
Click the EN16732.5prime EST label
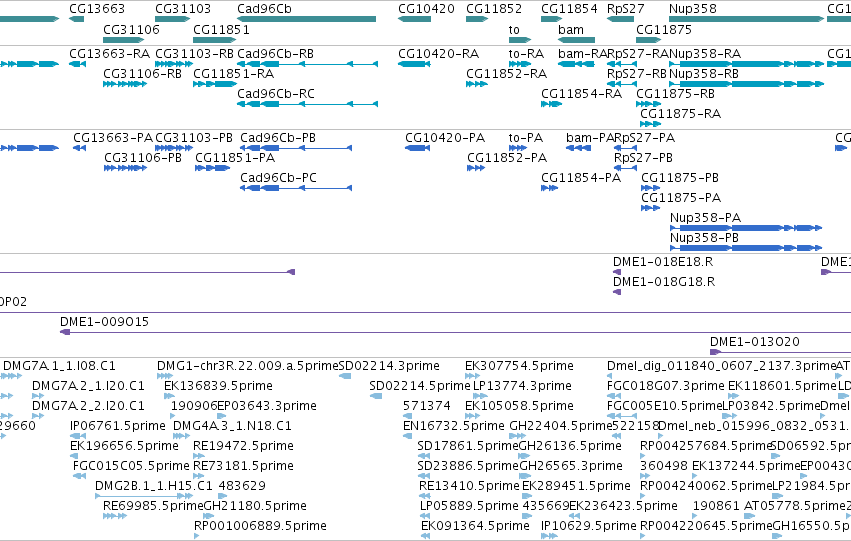[454, 426]
